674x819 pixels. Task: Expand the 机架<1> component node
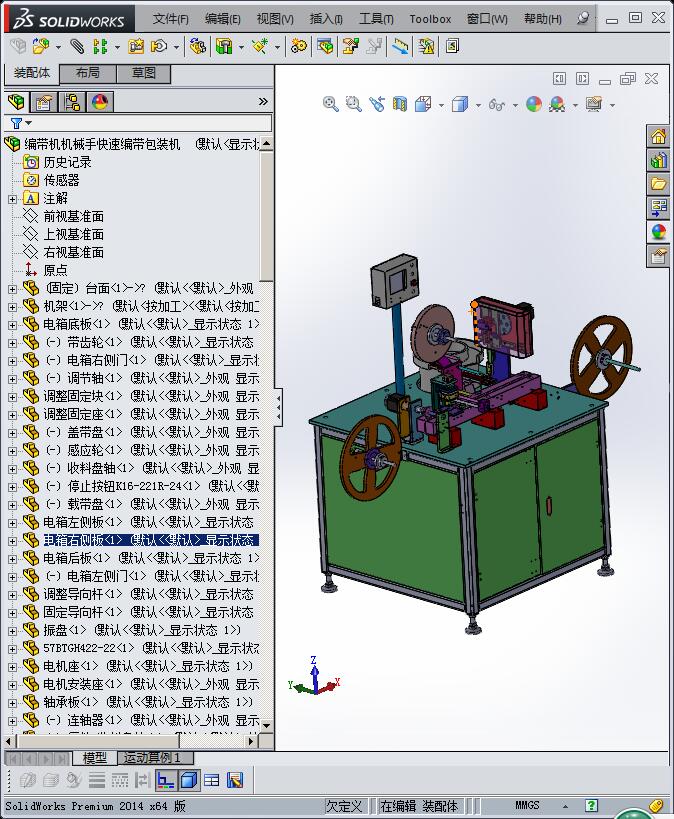[x=12, y=307]
